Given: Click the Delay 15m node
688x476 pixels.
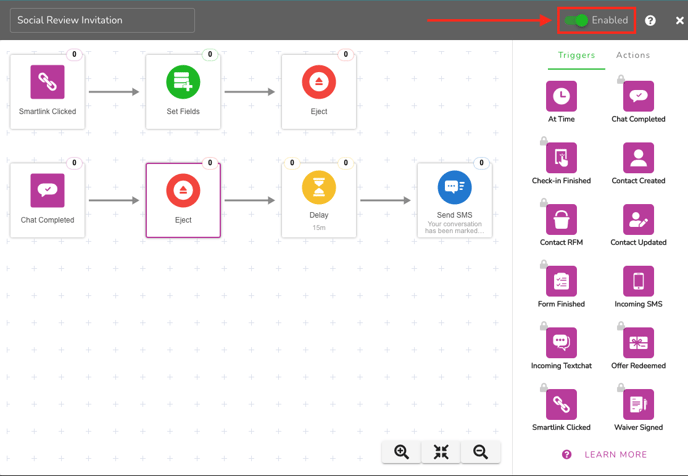Looking at the screenshot, I should (318, 200).
